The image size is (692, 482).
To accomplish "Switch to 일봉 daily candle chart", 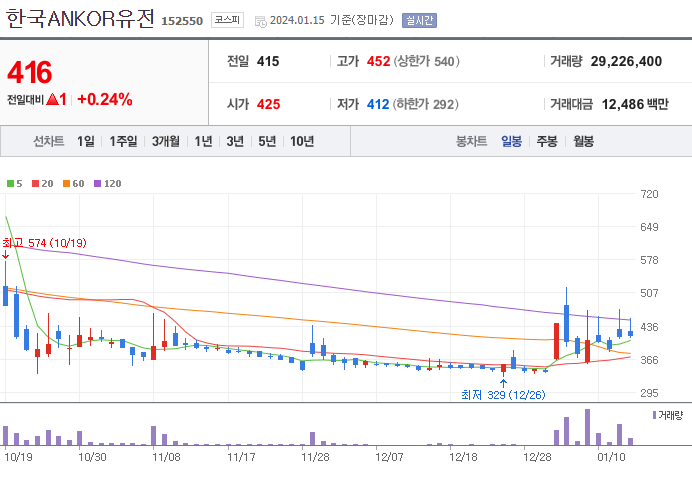I will [x=511, y=141].
